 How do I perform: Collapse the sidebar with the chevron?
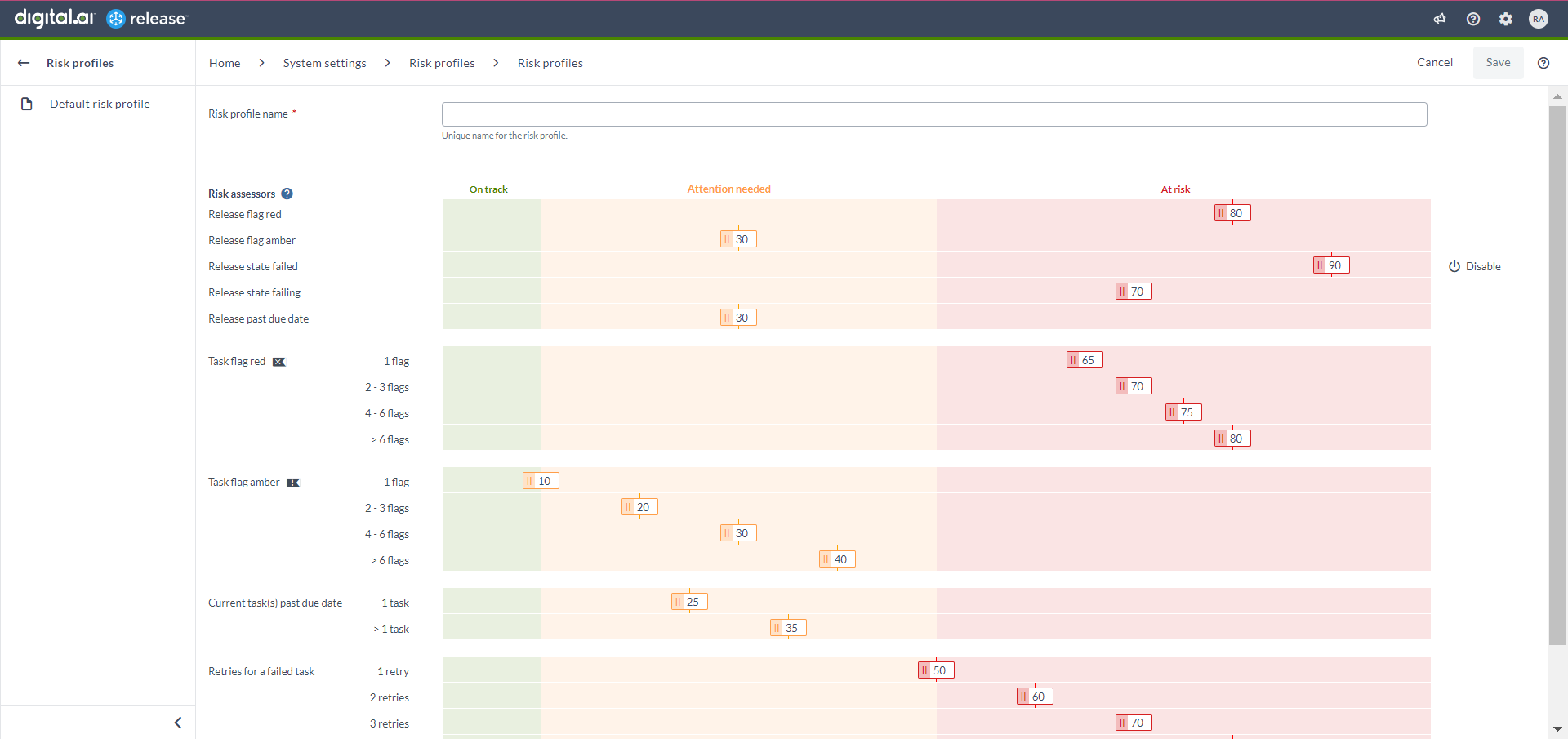point(178,723)
